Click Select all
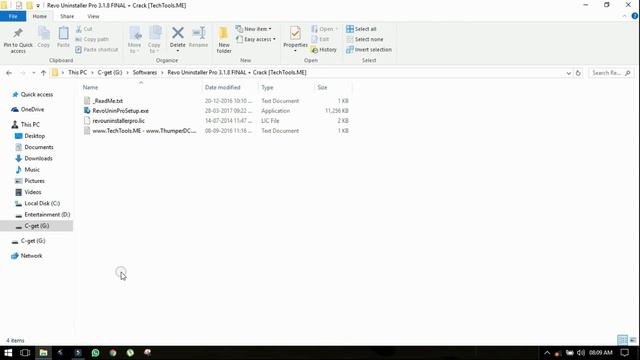The height and width of the screenshot is (360, 640). click(x=361, y=29)
